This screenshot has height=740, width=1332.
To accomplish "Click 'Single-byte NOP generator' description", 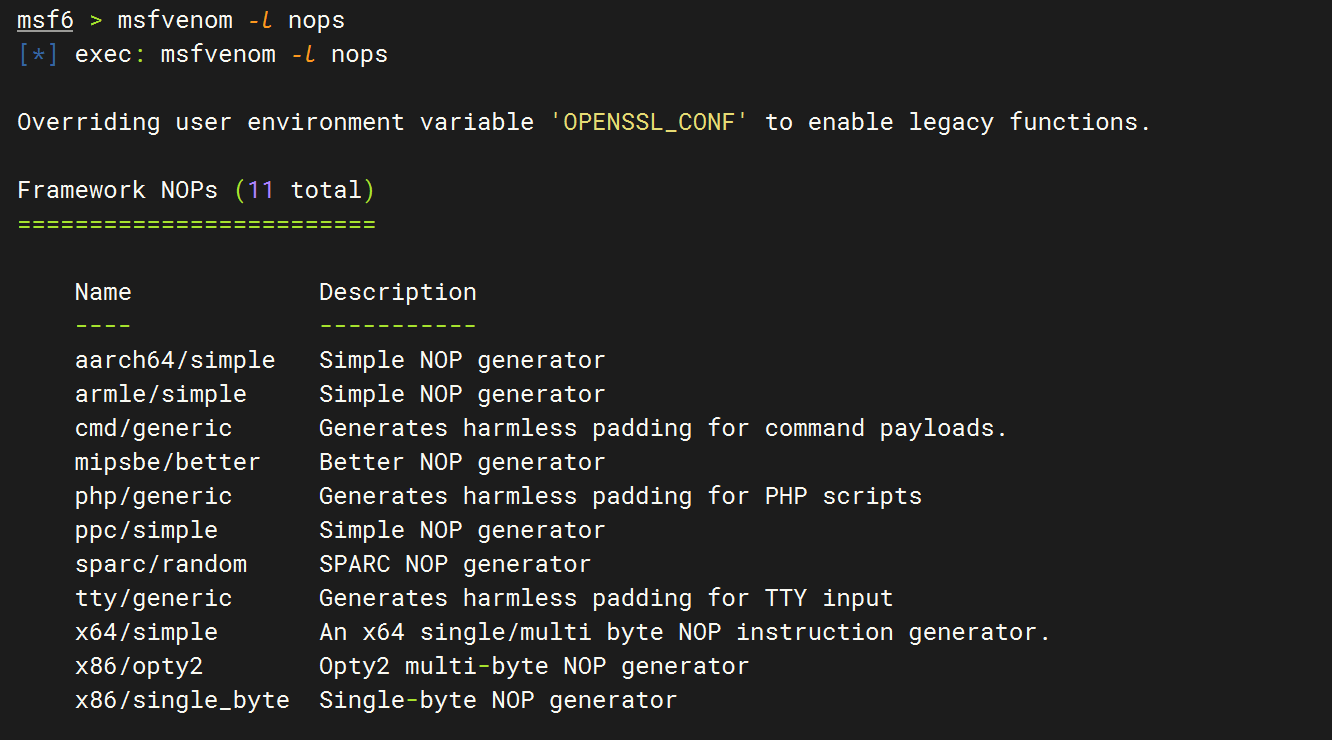I will click(498, 700).
